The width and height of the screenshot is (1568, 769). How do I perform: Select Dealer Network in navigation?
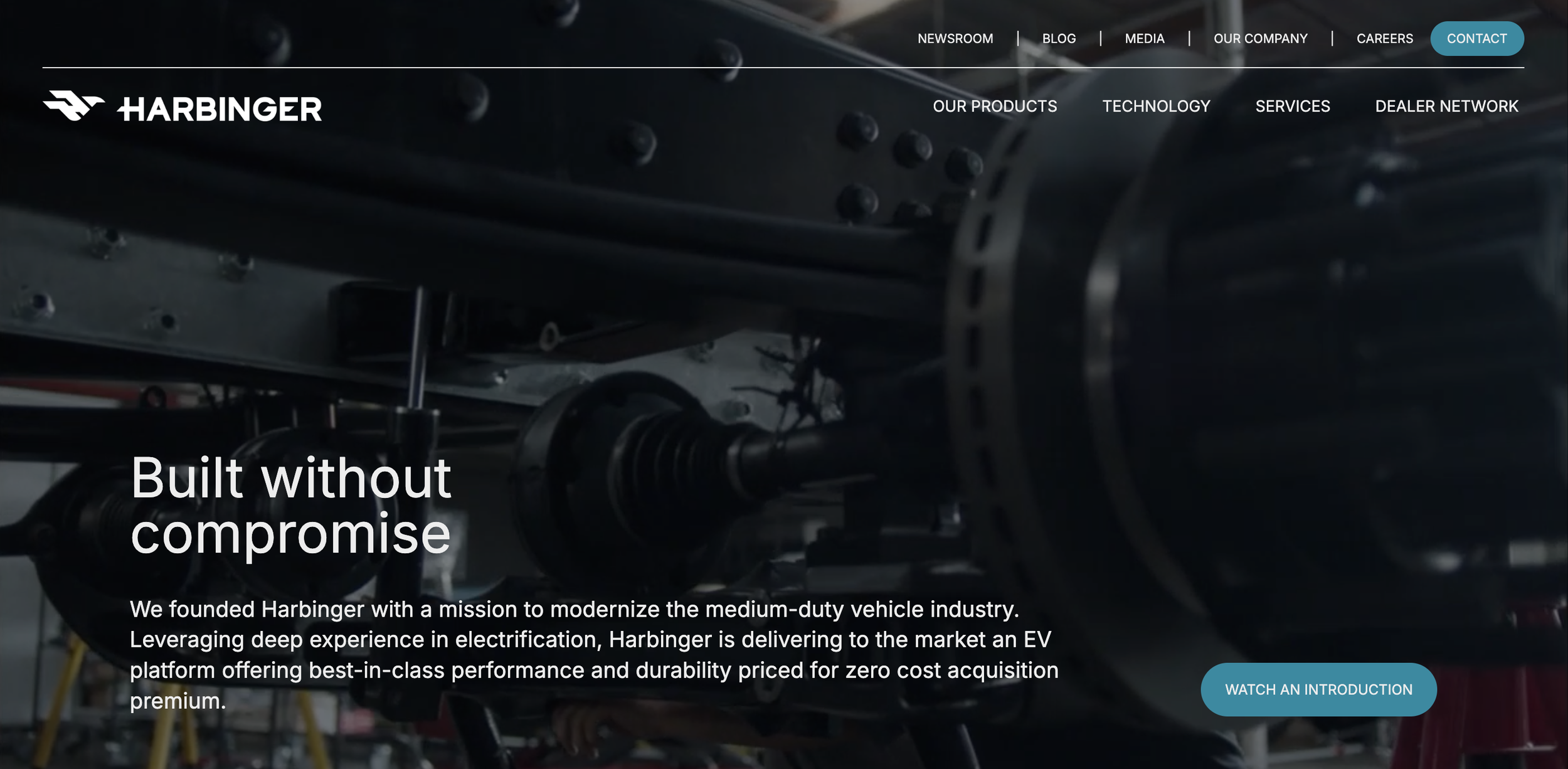1446,107
